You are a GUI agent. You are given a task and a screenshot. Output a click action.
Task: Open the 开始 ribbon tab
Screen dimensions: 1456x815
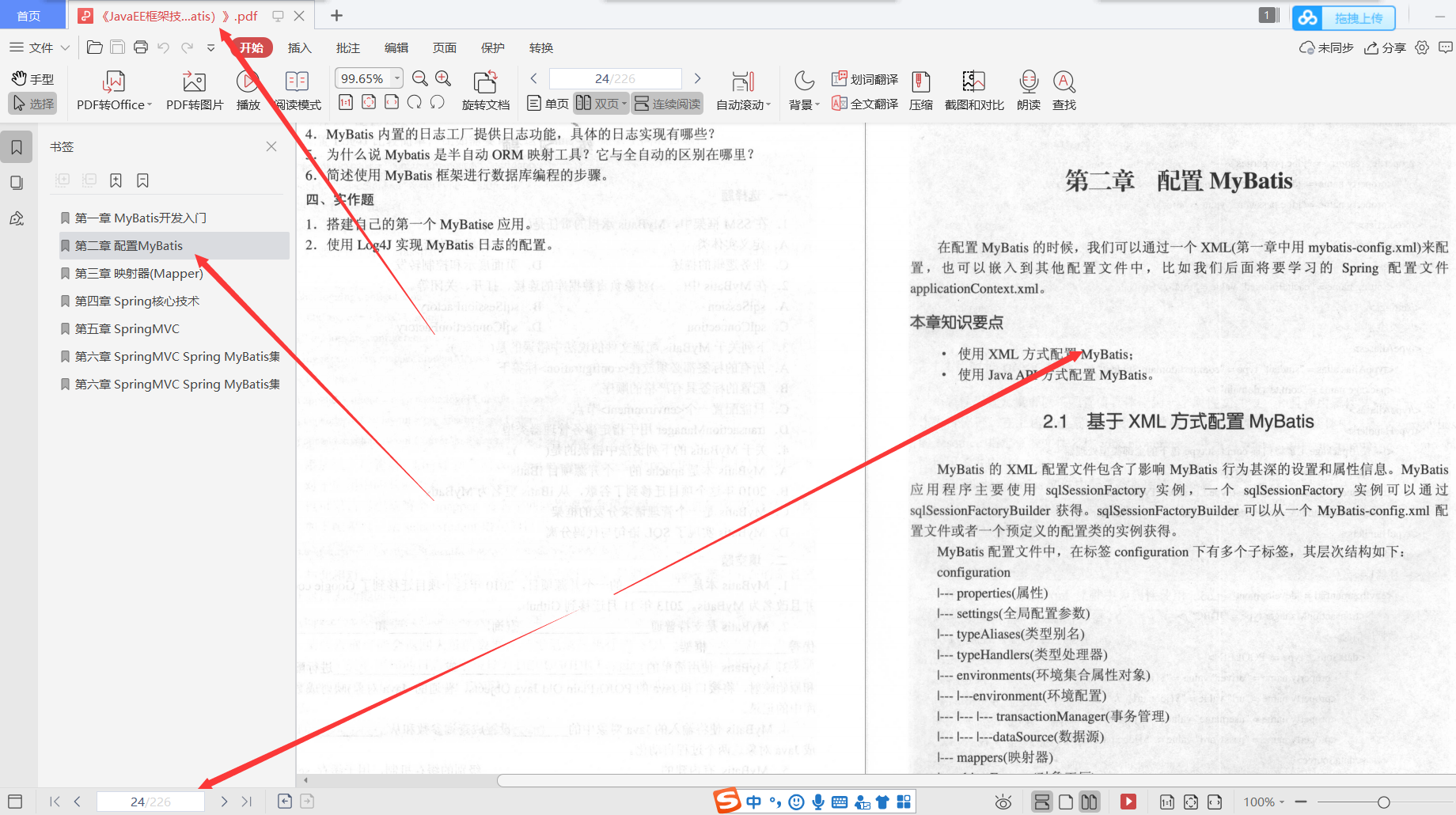point(252,47)
